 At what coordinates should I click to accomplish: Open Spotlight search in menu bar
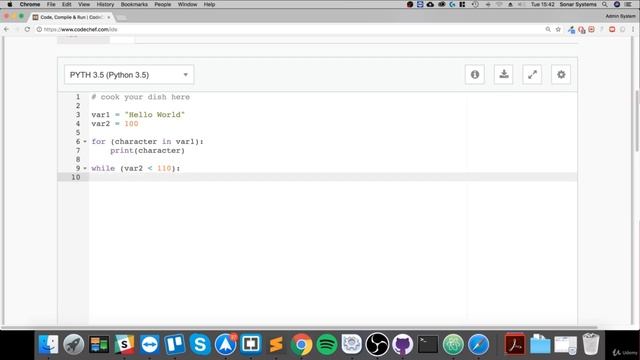(x=604, y=4)
